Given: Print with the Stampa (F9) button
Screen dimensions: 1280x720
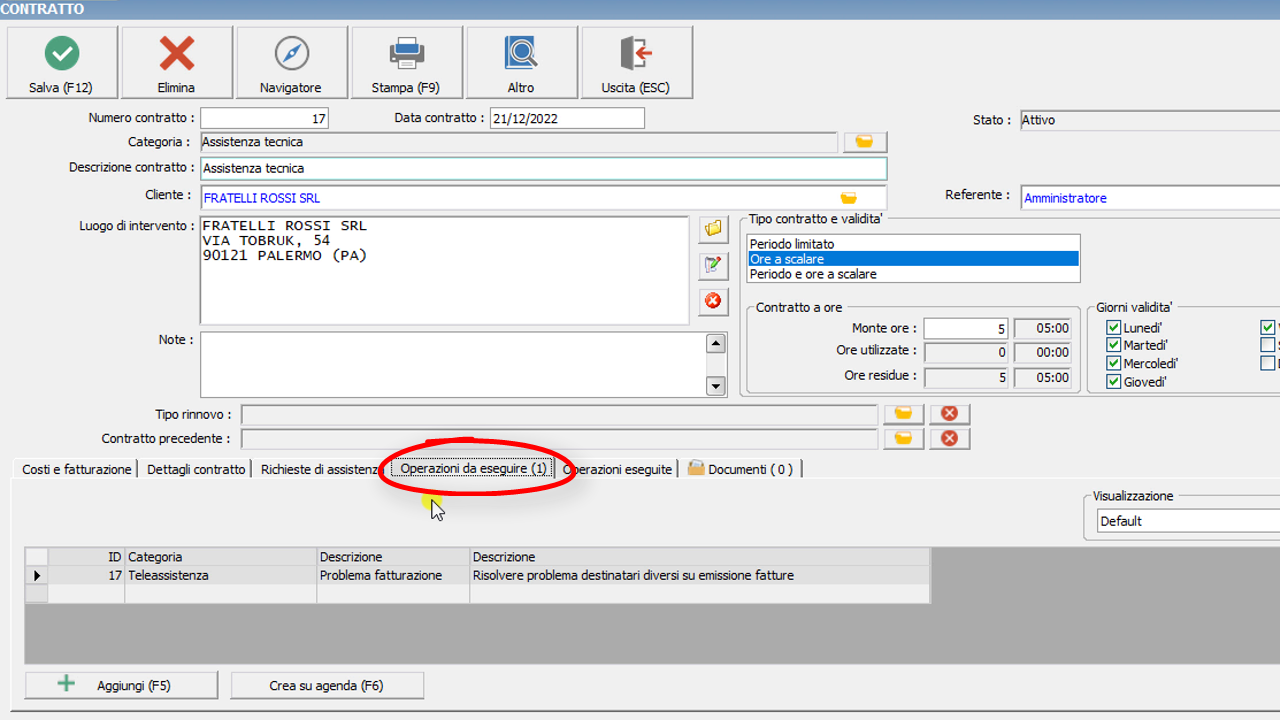Looking at the screenshot, I should 406,63.
